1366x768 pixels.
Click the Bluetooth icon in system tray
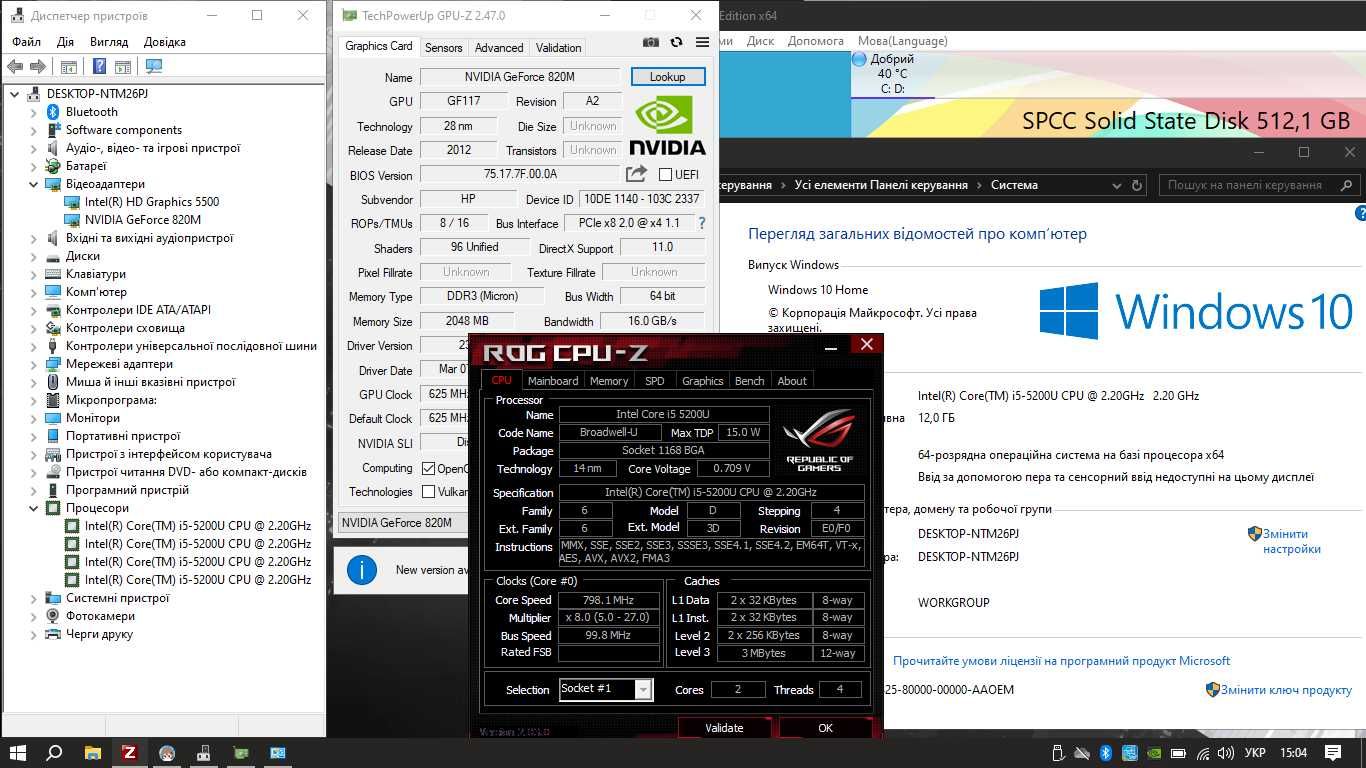pos(1106,753)
